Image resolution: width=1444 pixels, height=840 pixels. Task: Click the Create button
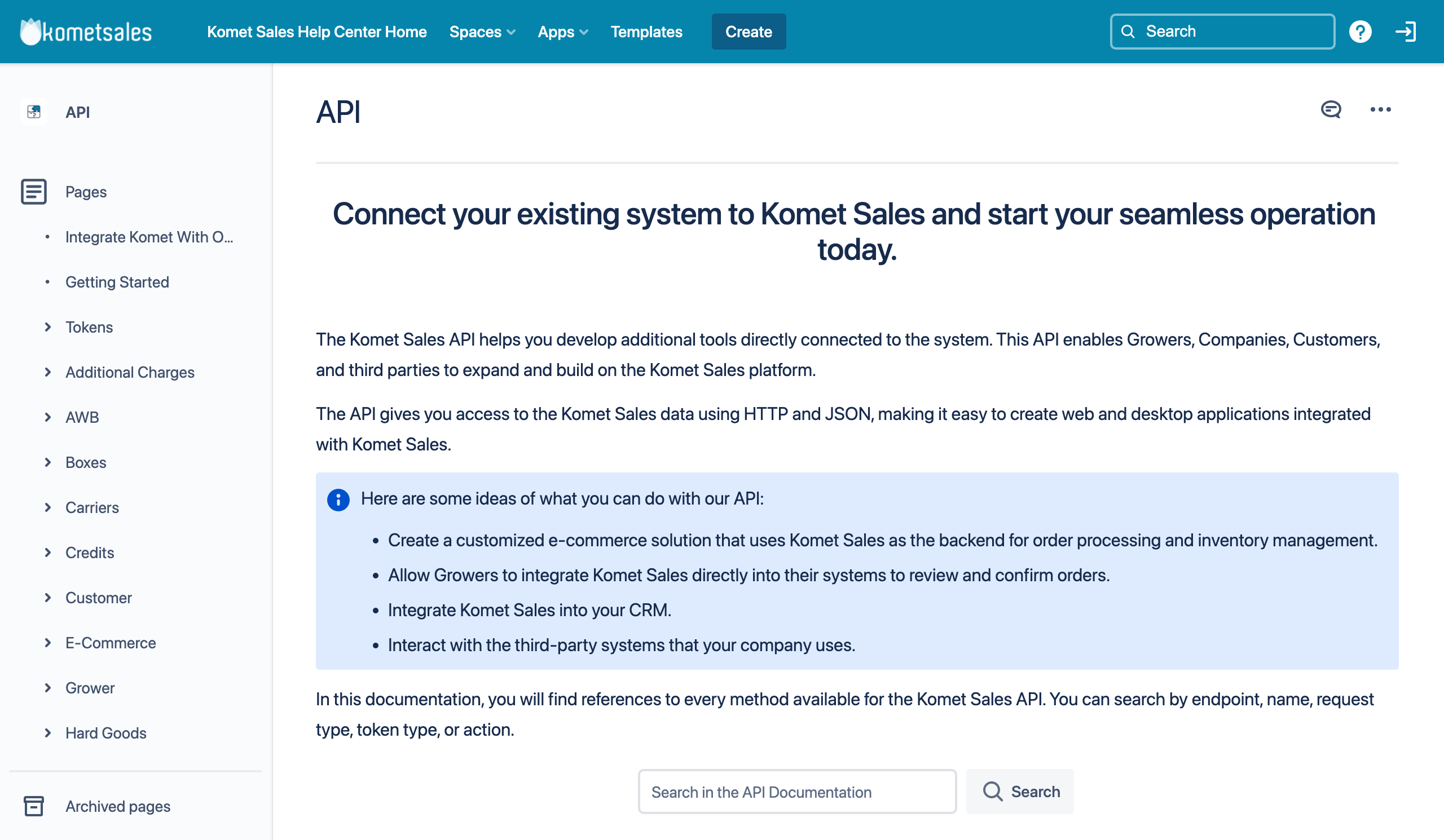(749, 32)
